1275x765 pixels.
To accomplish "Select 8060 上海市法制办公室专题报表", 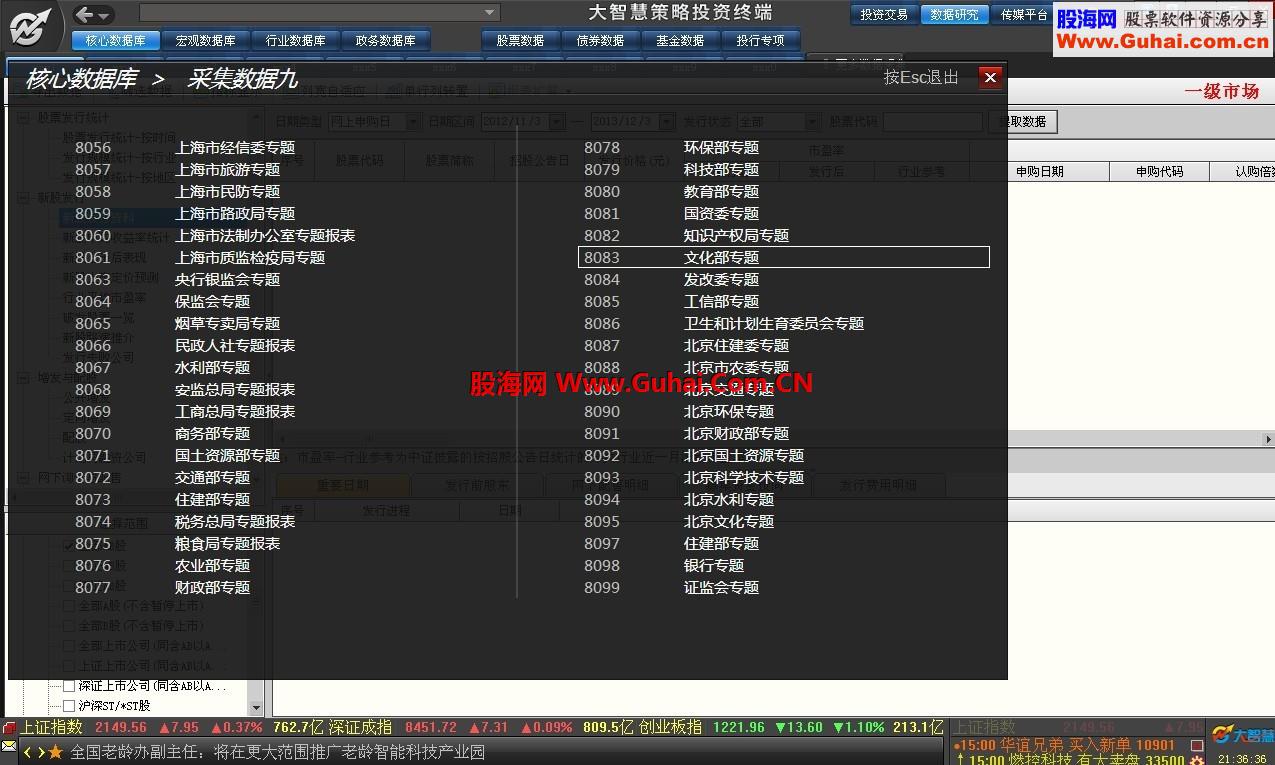I will (x=215, y=235).
